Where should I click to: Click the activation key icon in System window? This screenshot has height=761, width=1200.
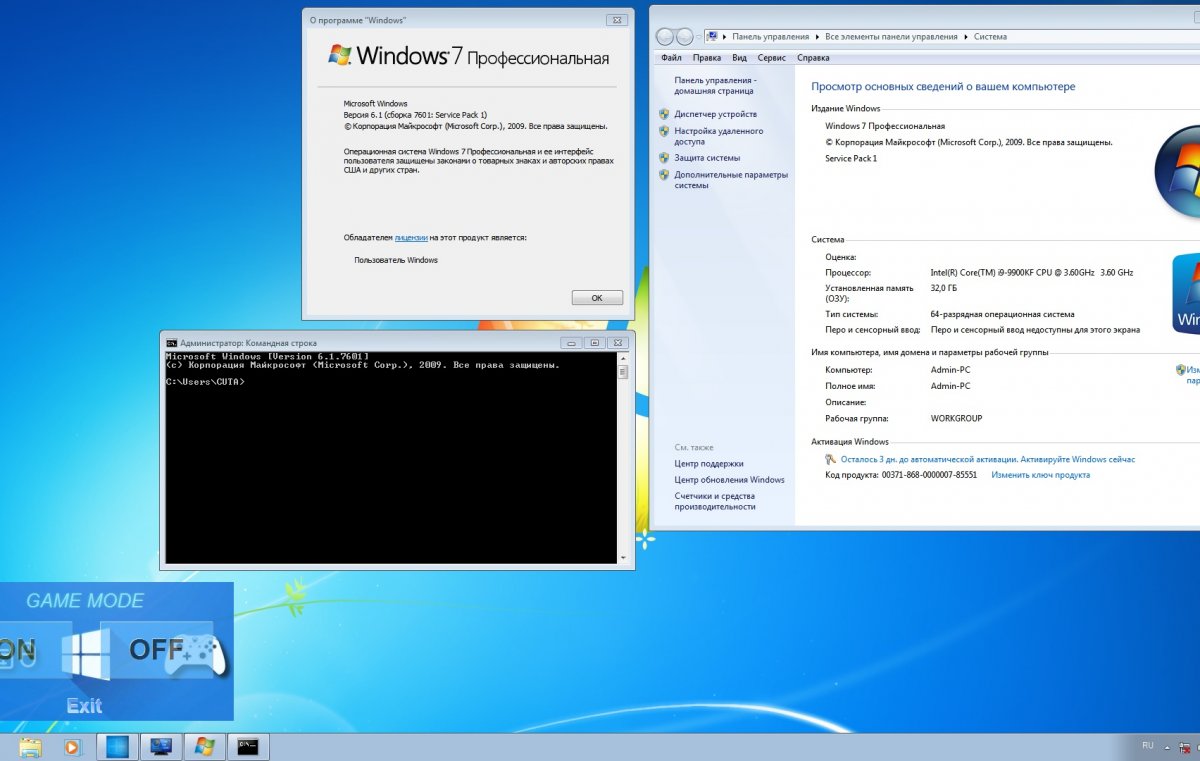830,459
